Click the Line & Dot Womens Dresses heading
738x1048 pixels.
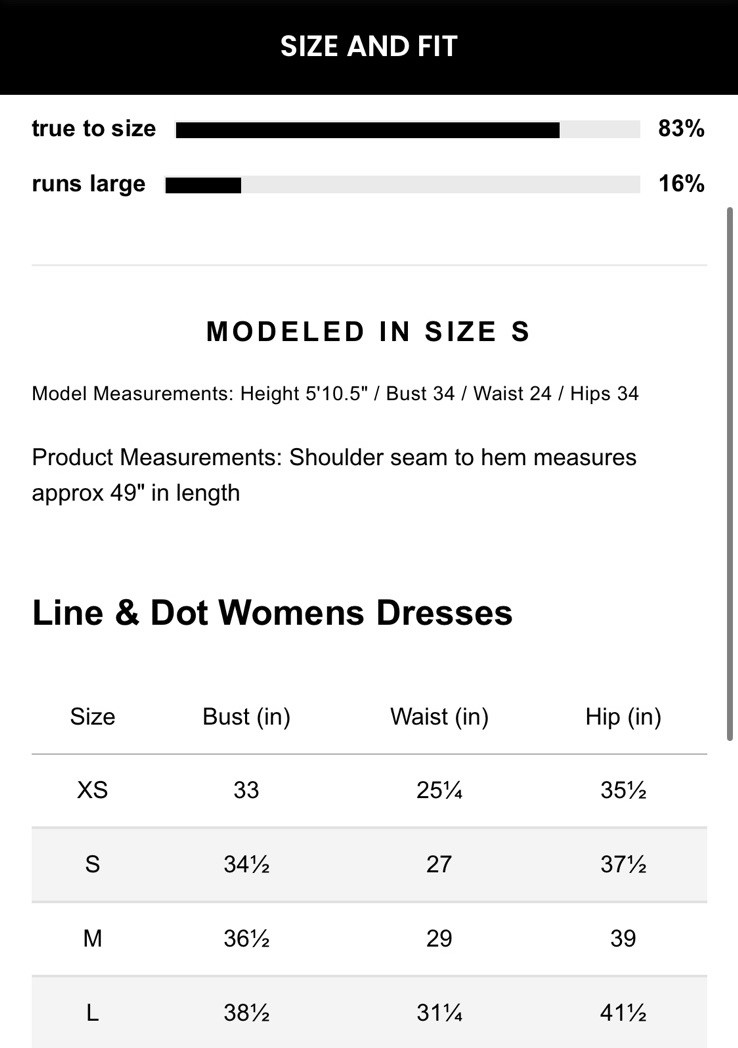[272, 612]
